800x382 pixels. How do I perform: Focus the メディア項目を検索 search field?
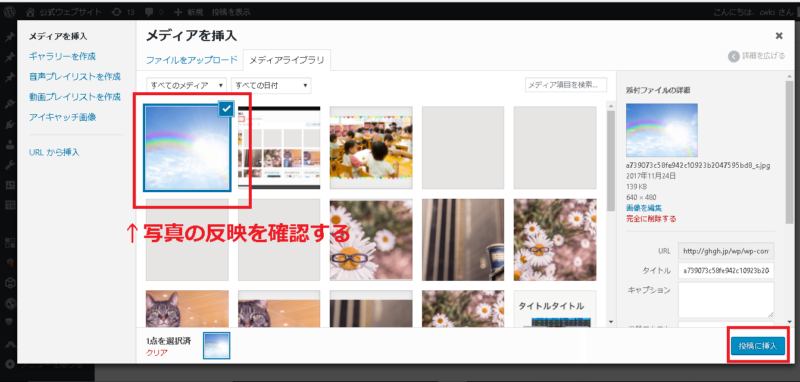566,85
